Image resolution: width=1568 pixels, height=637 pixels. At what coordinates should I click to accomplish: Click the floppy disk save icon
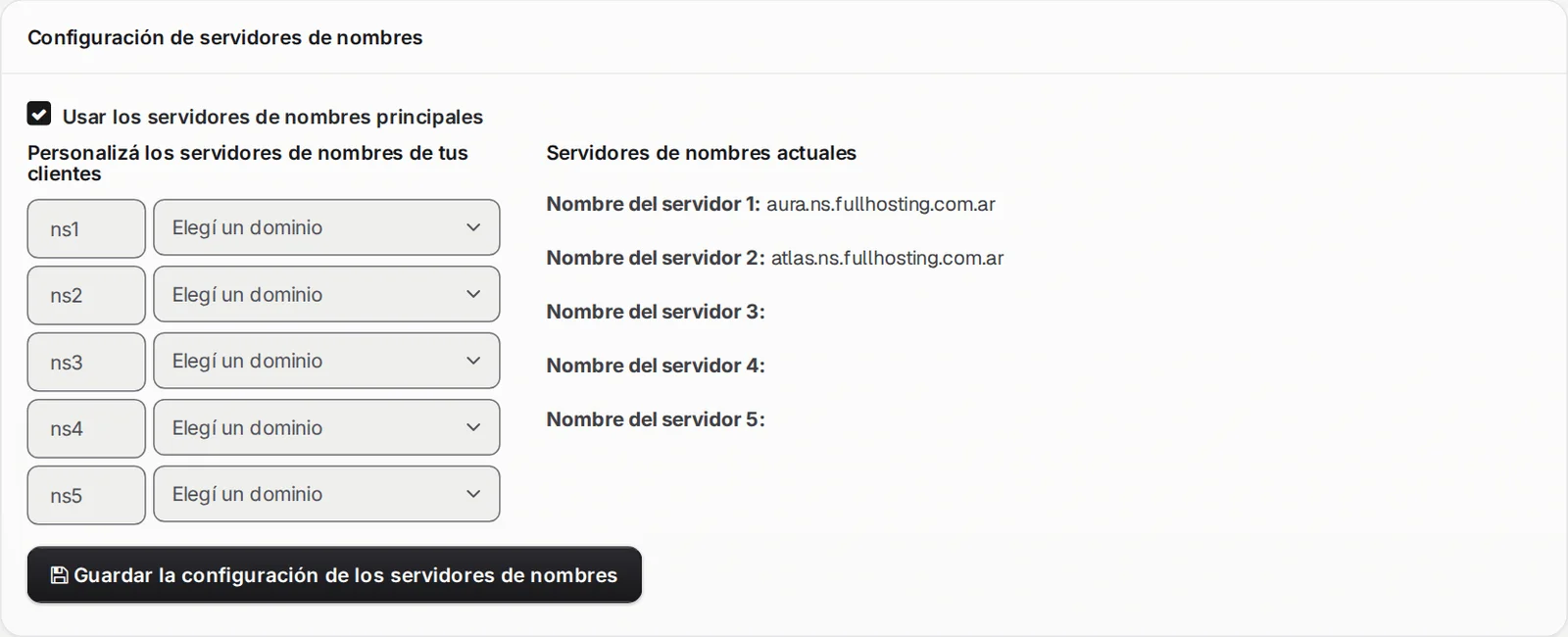click(x=59, y=575)
